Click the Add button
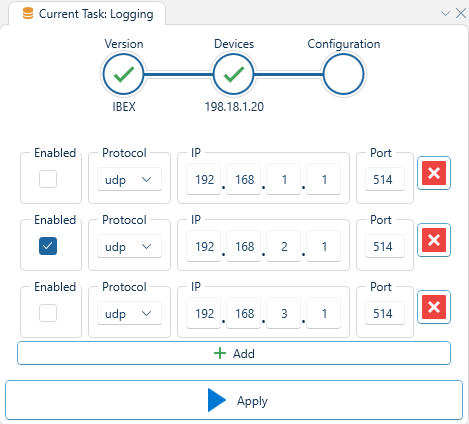 [234, 353]
